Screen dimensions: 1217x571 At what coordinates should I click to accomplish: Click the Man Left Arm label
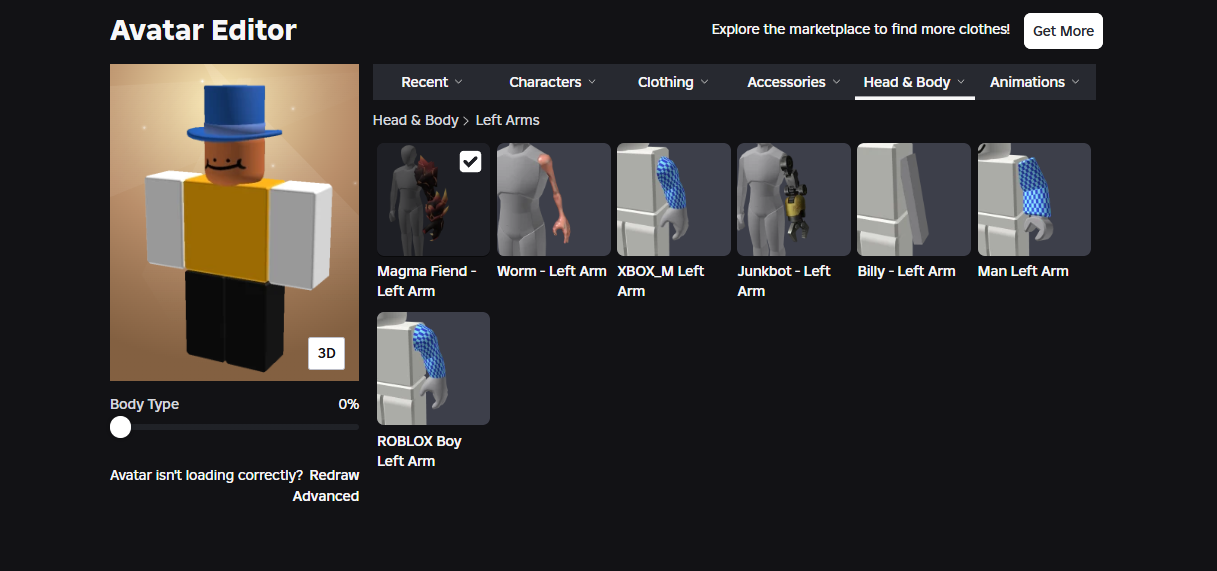coord(1023,271)
